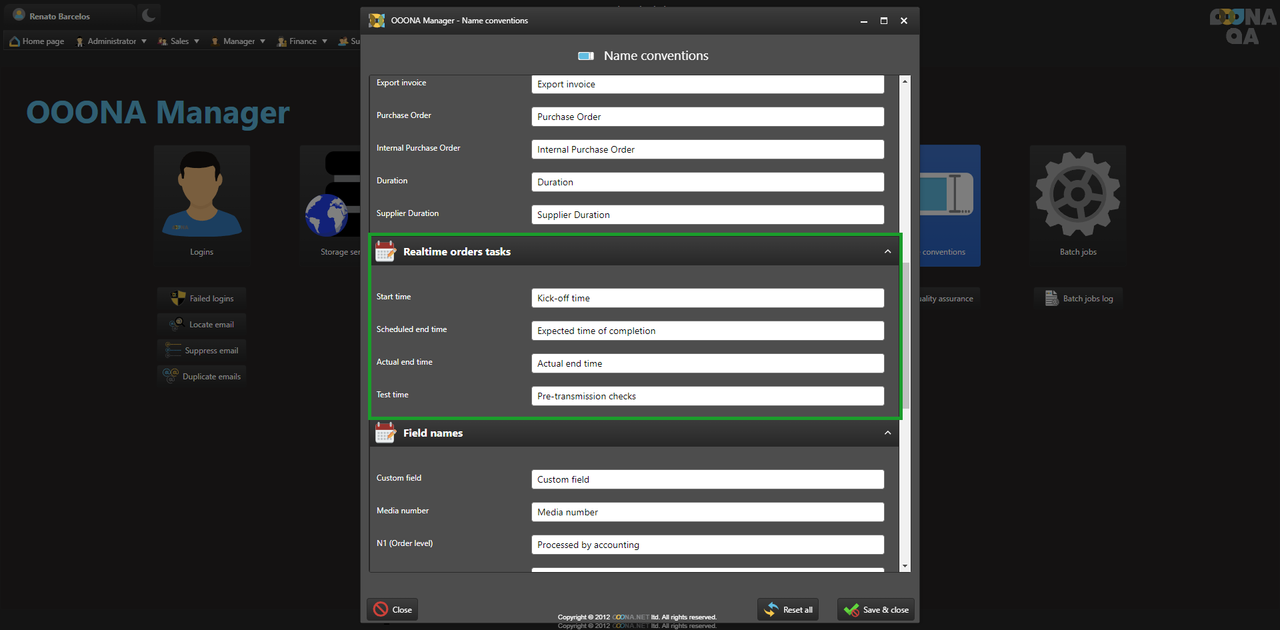Click the Logins user avatar icon

point(201,195)
